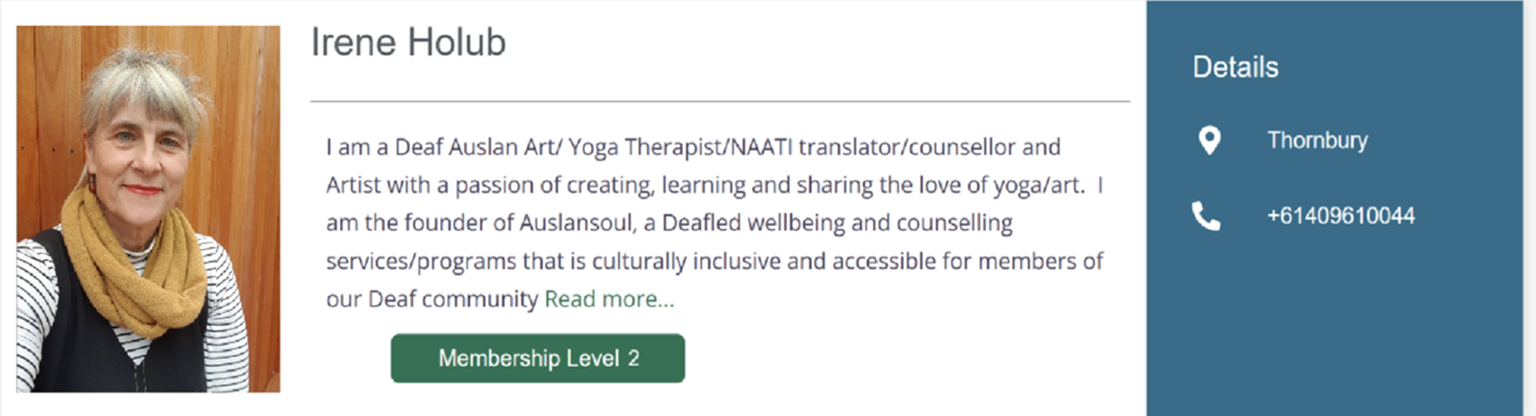Open the Read more link

(x=609, y=299)
